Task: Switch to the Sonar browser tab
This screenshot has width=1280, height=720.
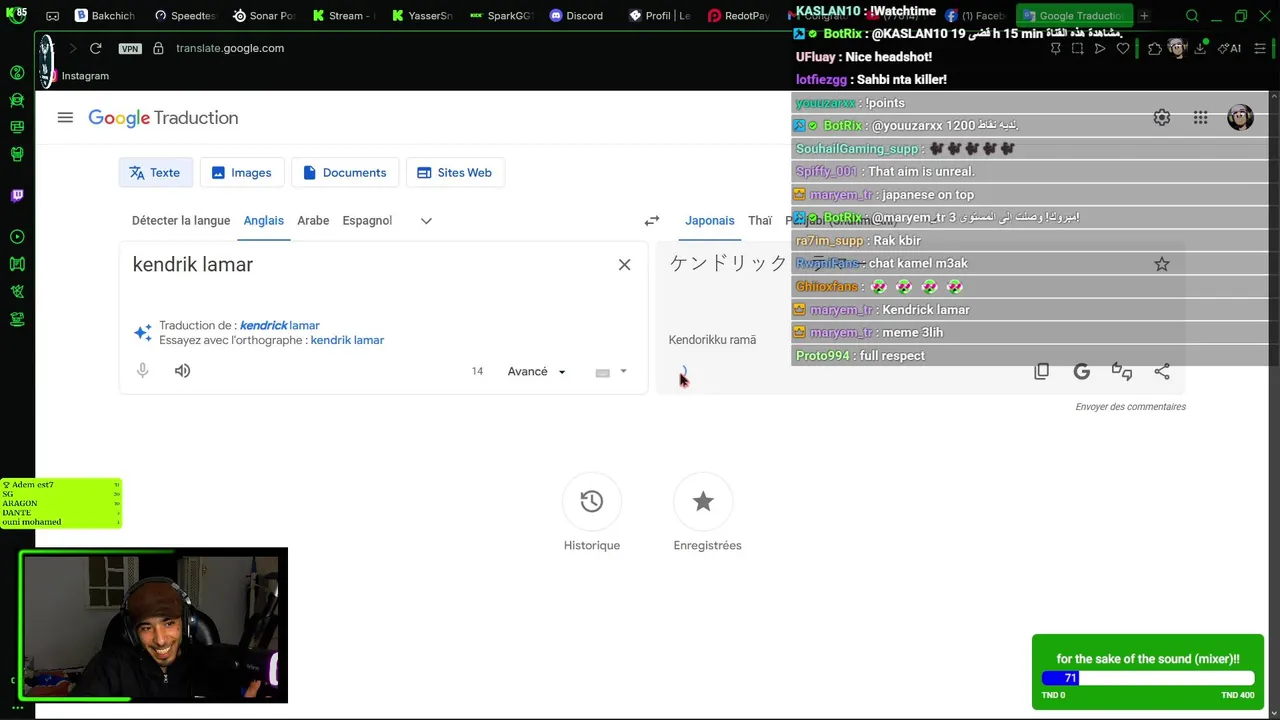Action: 264,16
